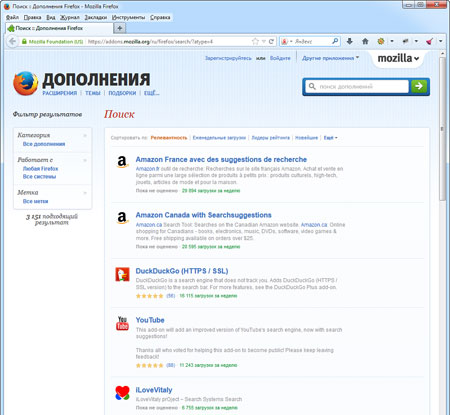
Task: Click the green lock site identity icon
Action: click(24, 42)
